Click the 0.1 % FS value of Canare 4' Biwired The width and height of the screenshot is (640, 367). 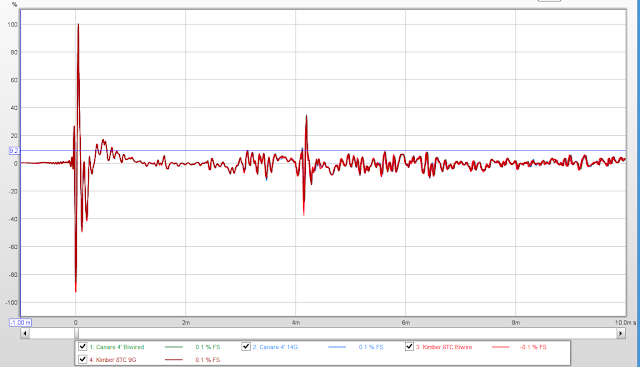point(208,347)
